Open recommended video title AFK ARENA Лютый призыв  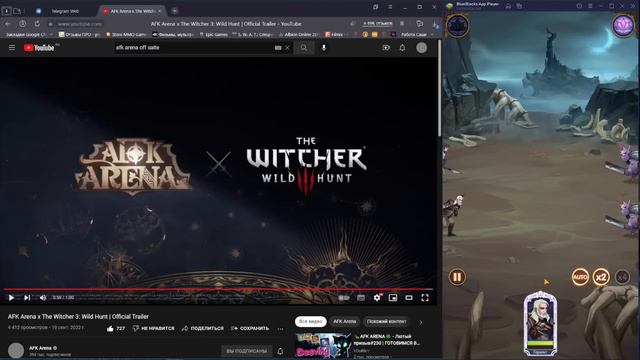pos(387,340)
